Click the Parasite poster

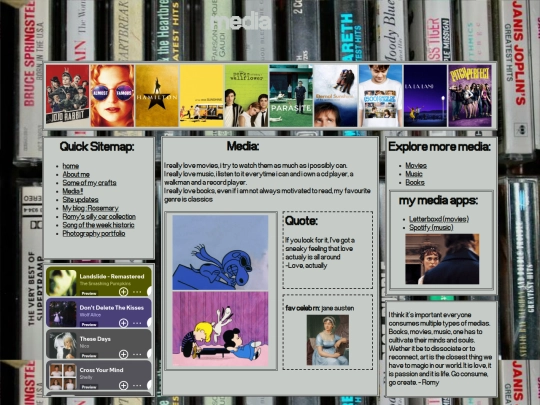[x=291, y=95]
